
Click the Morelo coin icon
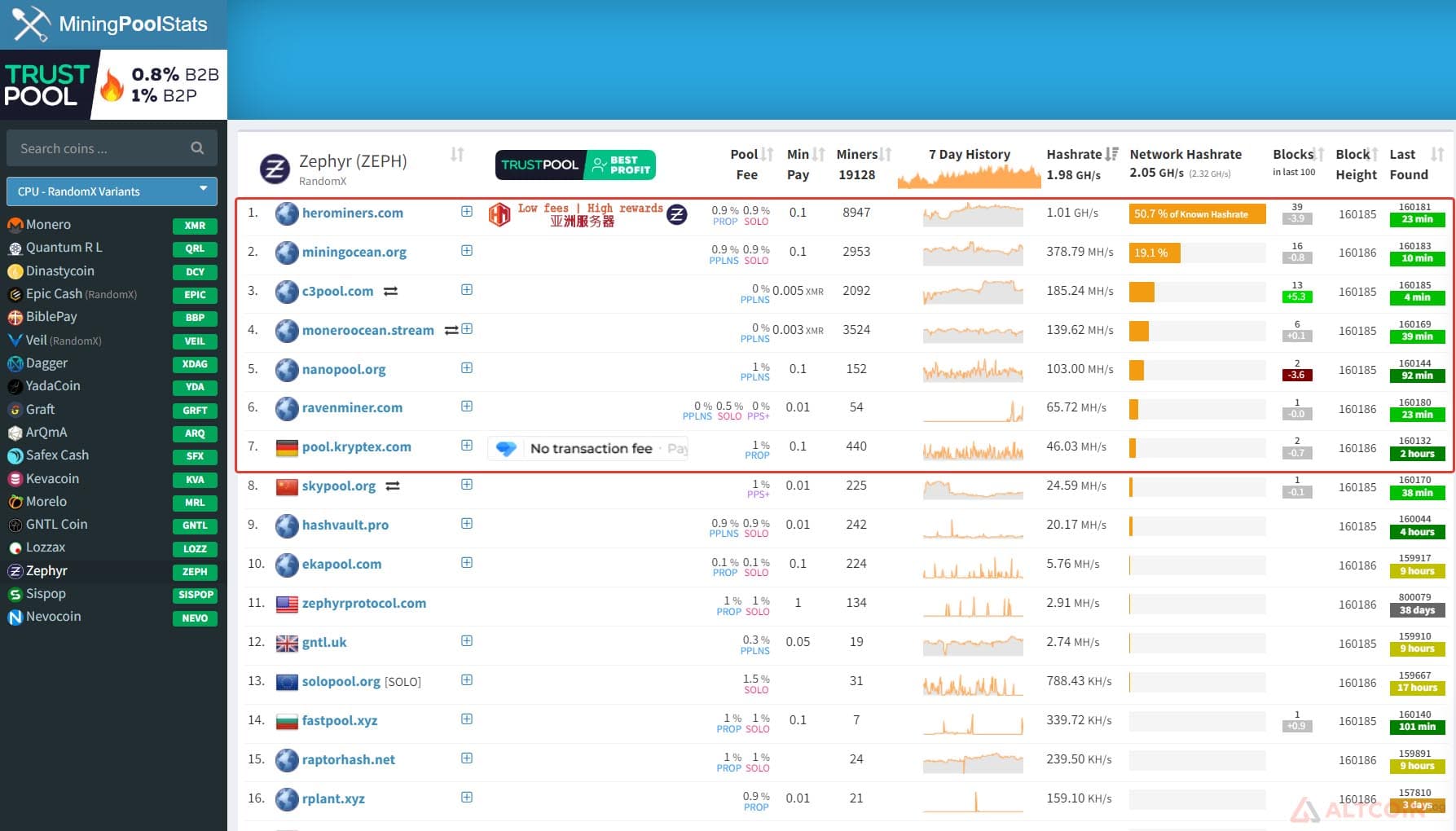tap(15, 502)
